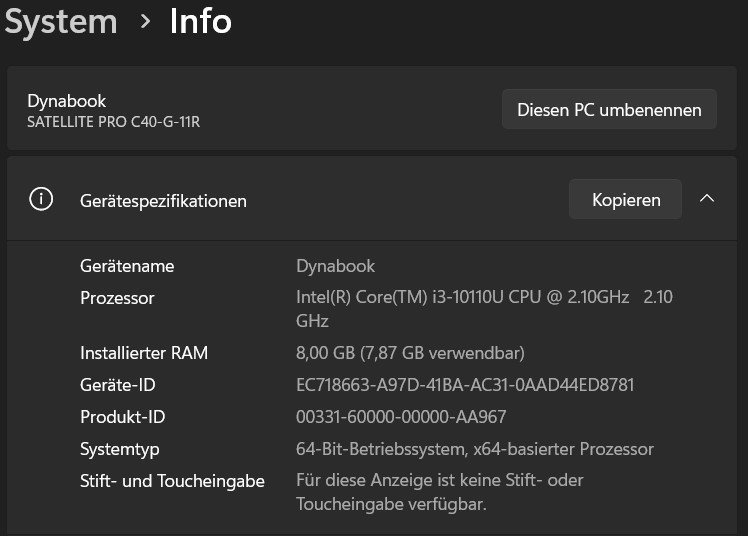Screen dimensions: 748x536
Task: Go back to System in the breadcrumb
Action: pyautogui.click(x=60, y=21)
